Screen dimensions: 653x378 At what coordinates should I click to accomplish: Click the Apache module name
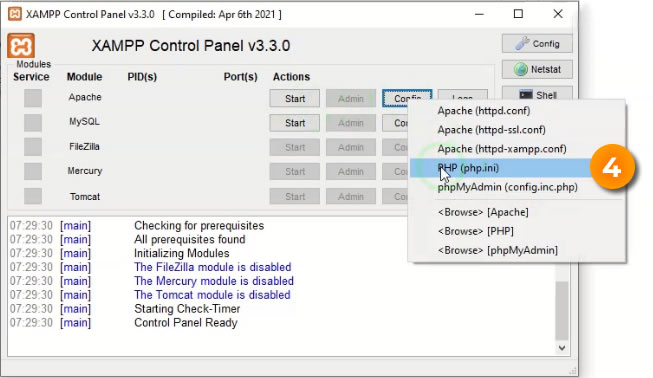85,97
